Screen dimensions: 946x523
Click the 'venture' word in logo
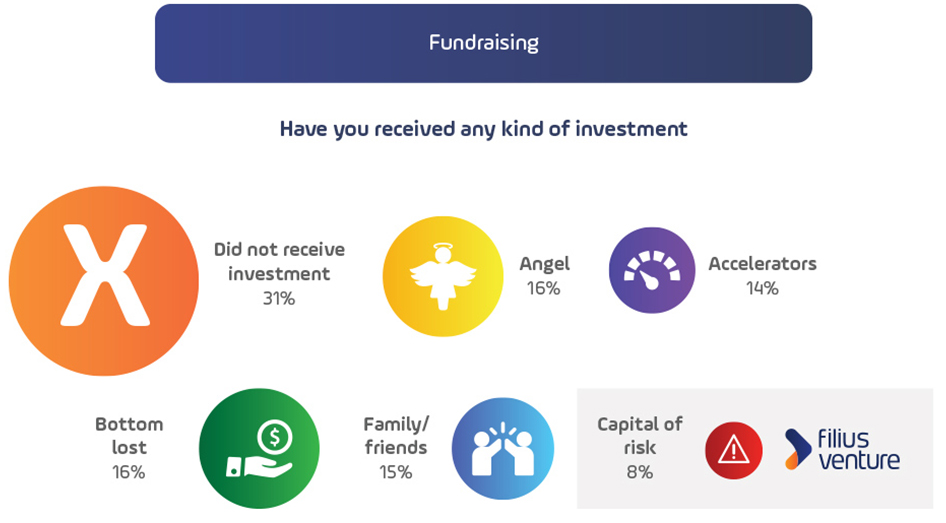pos(859,461)
